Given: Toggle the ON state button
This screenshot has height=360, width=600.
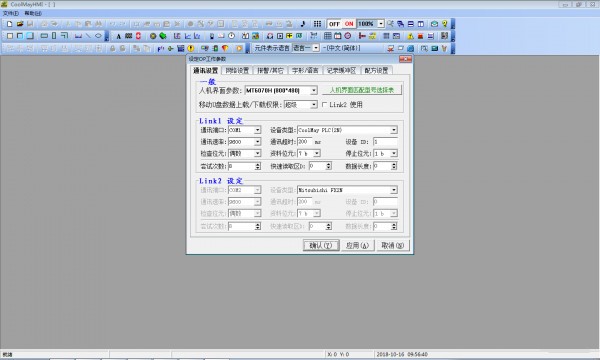Looking at the screenshot, I should (x=349, y=24).
